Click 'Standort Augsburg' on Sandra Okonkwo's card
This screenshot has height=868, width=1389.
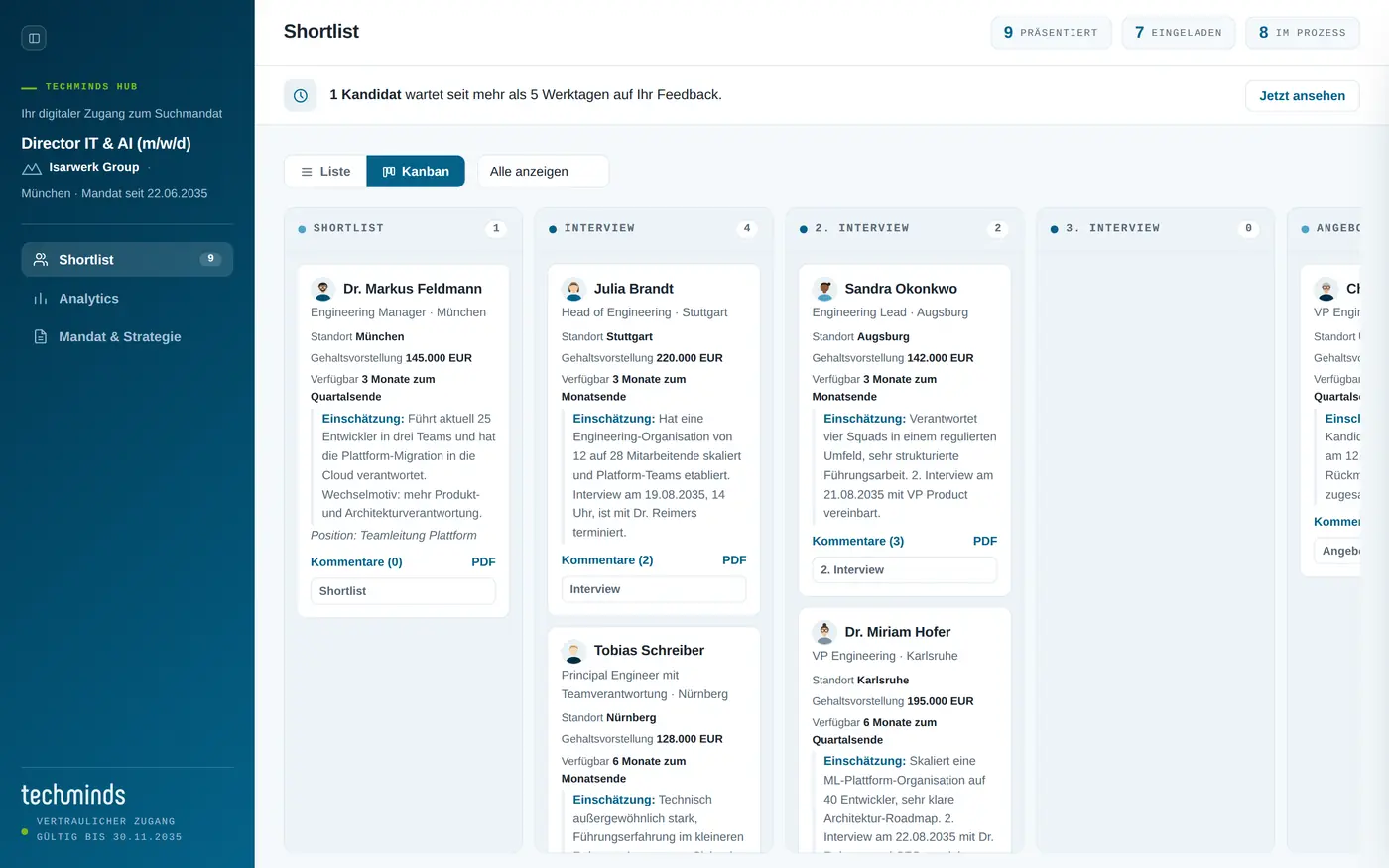click(861, 337)
